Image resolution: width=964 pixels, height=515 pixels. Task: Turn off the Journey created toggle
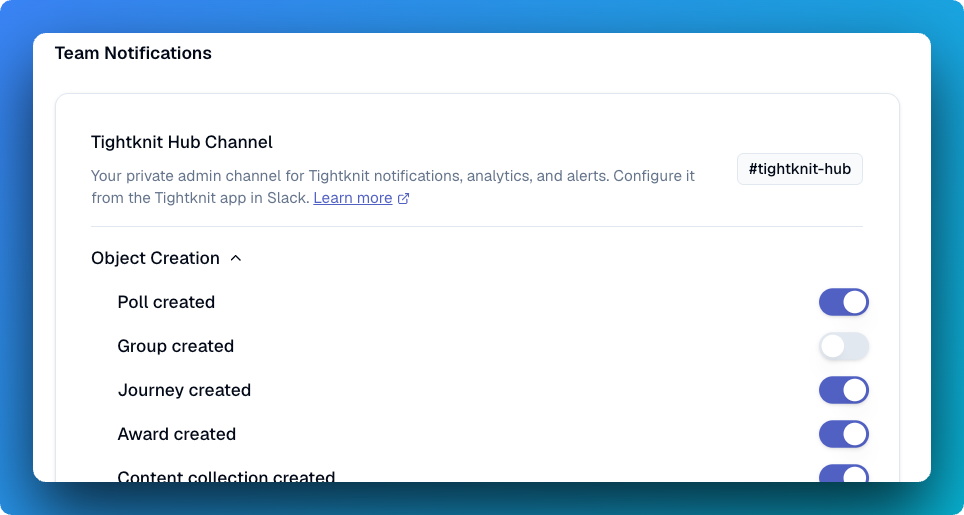(x=844, y=390)
